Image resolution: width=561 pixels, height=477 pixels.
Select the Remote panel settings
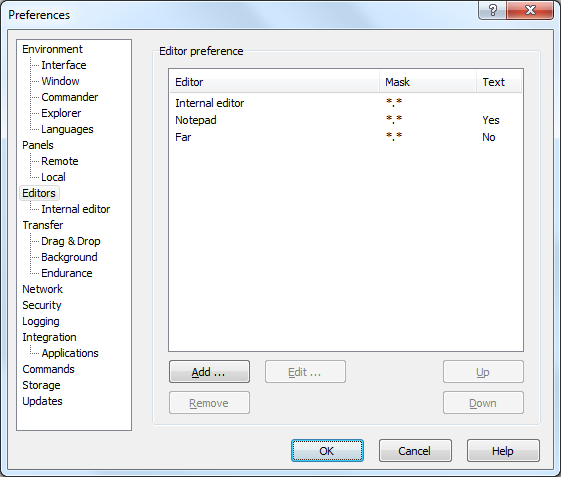click(60, 161)
